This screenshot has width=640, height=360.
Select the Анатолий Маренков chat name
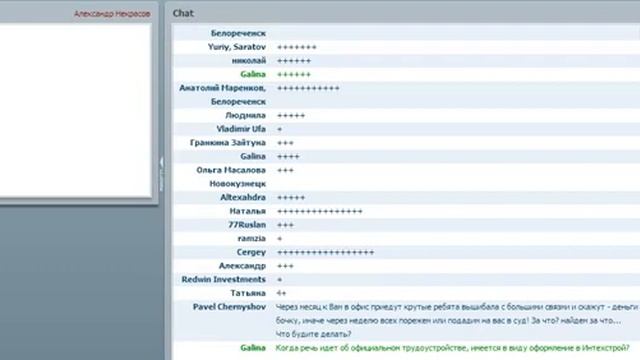coord(222,88)
